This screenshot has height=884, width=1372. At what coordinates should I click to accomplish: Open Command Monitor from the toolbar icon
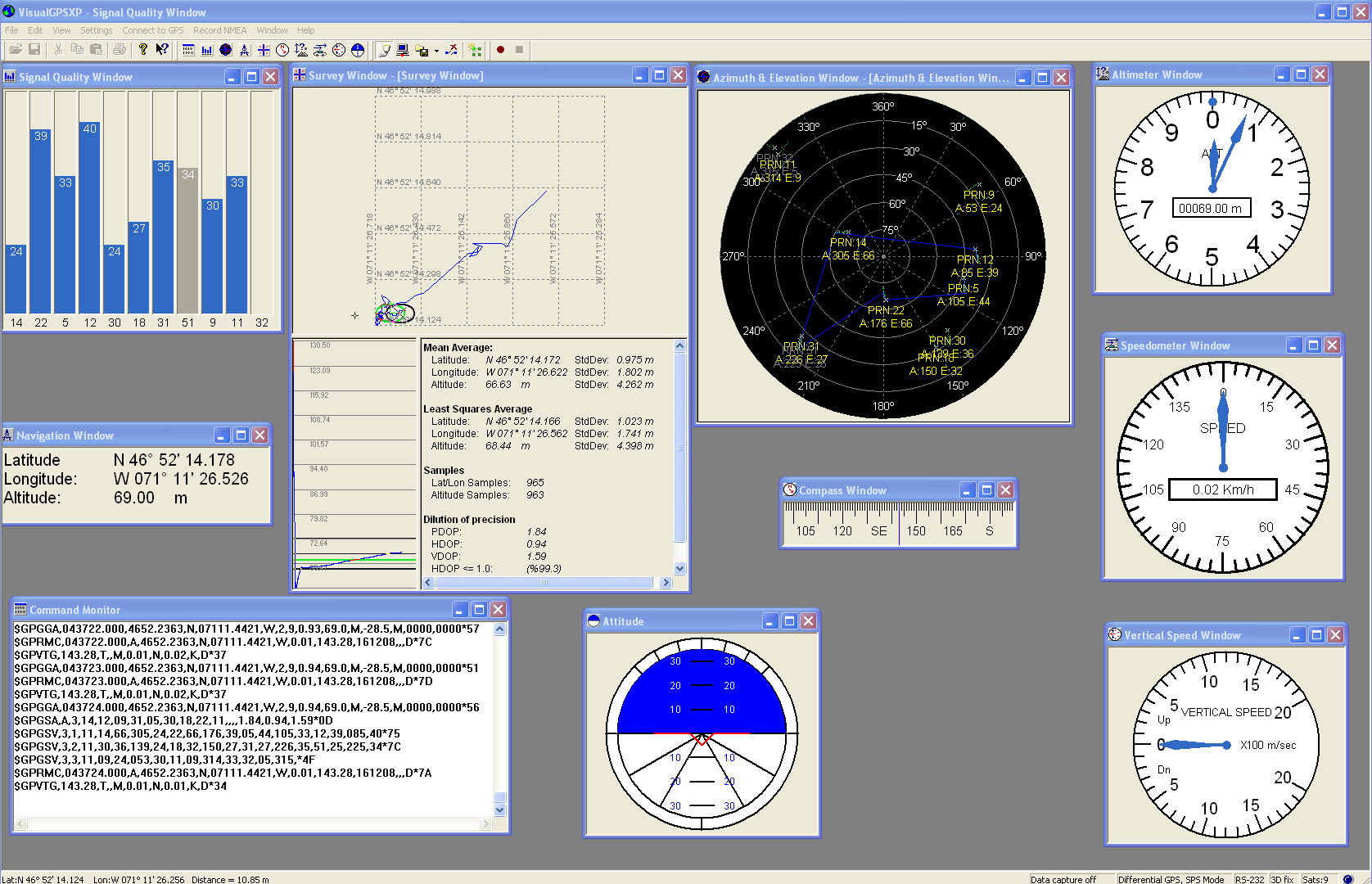(188, 50)
